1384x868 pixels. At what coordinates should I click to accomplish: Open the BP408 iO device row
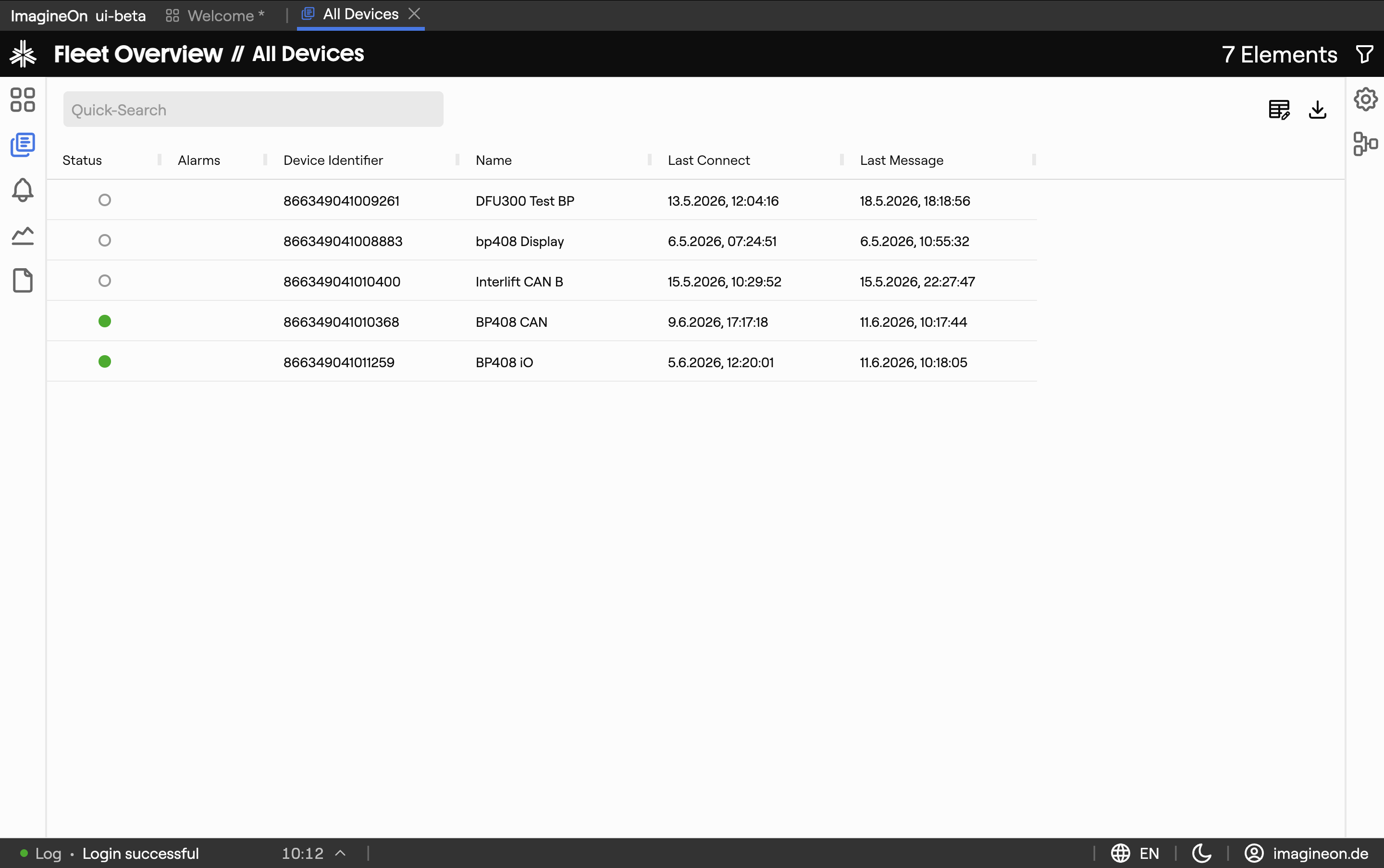tap(542, 361)
